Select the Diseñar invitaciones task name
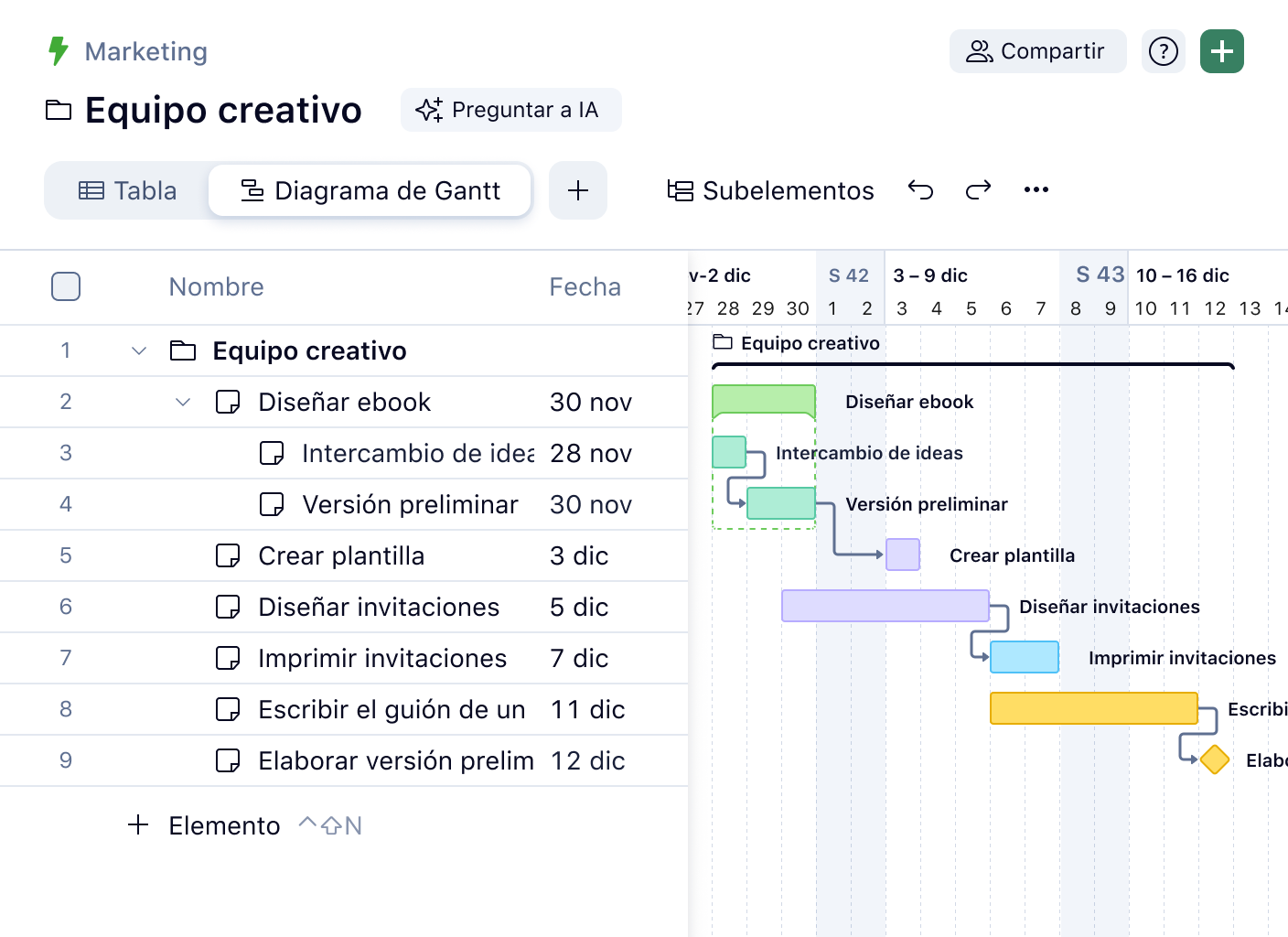 pyautogui.click(x=379, y=607)
